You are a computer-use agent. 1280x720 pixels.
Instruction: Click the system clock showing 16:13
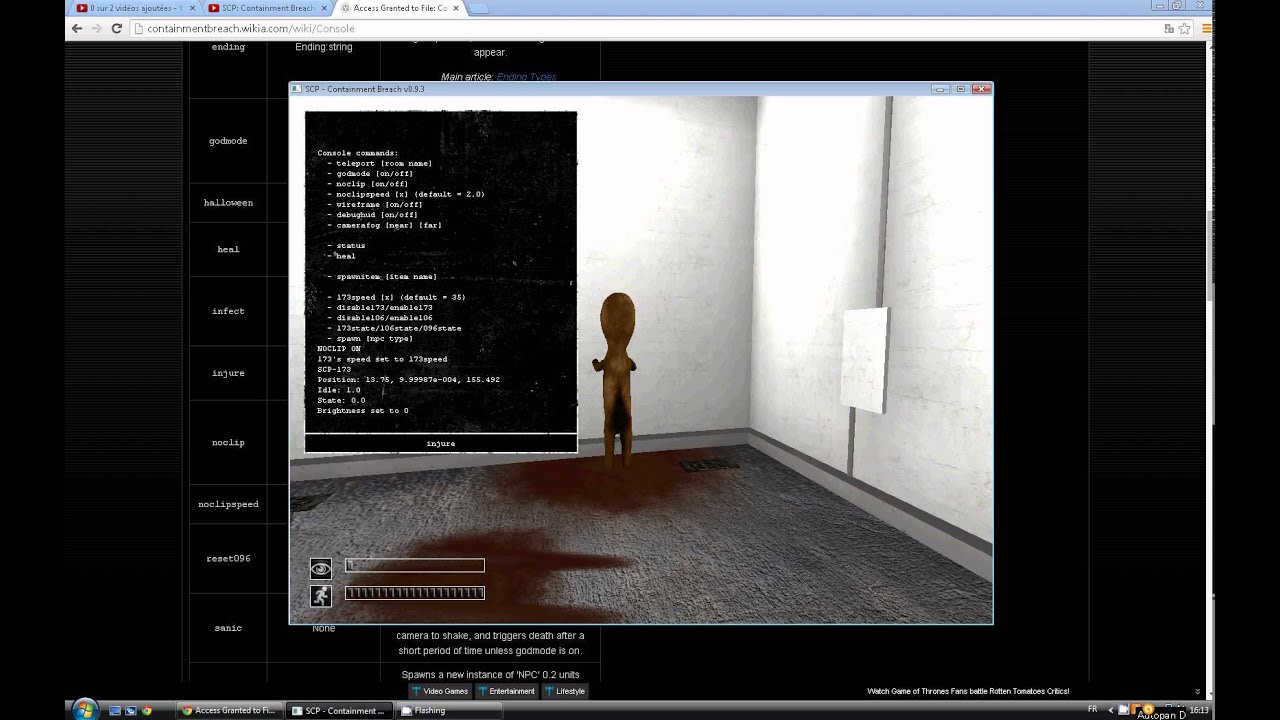[1198, 710]
